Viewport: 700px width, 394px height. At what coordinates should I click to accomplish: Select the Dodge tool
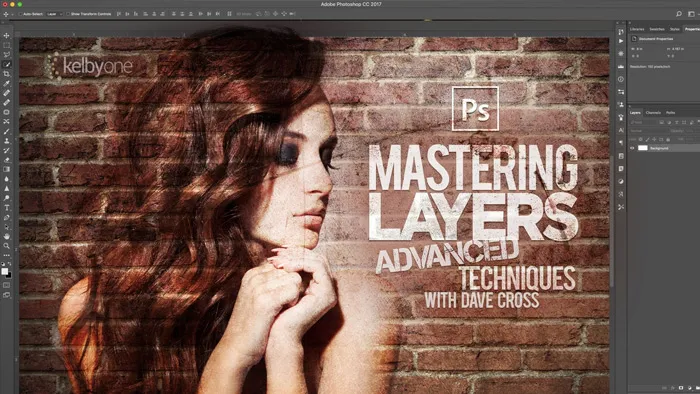click(6, 198)
